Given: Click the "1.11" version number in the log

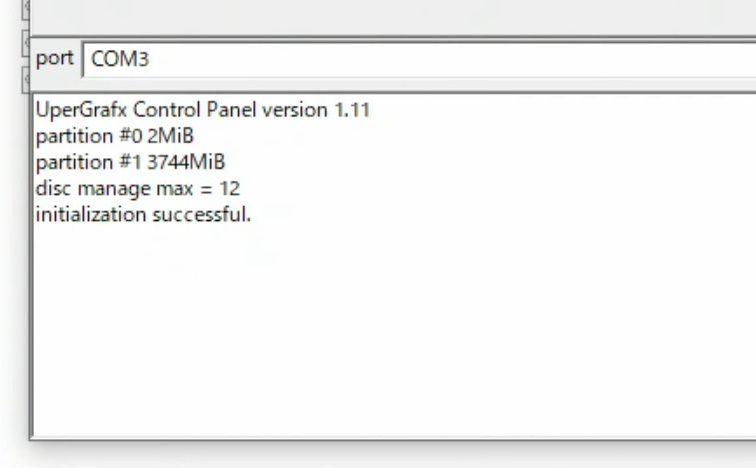Looking at the screenshot, I should tap(352, 110).
